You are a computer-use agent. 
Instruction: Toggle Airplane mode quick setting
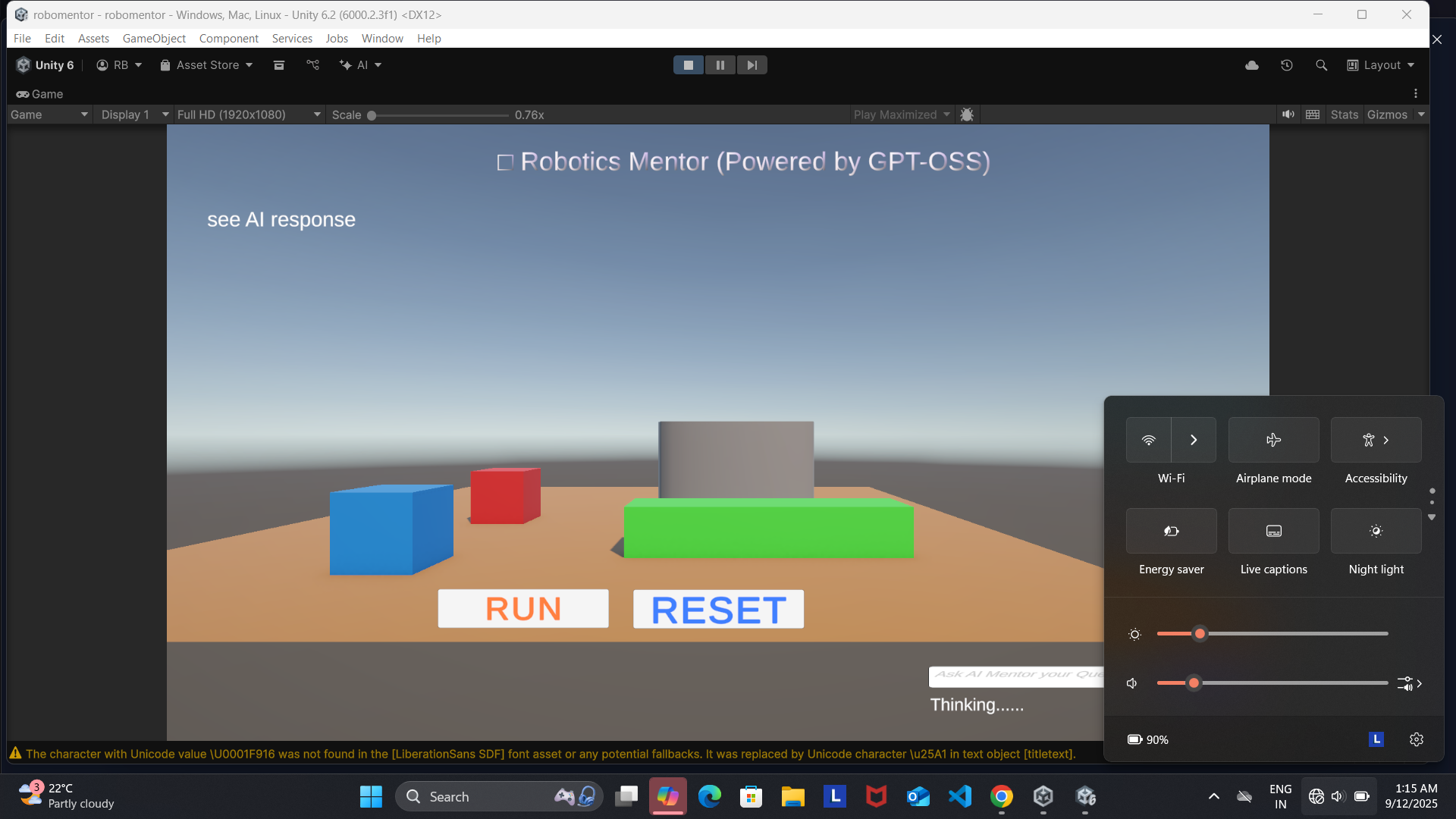(1273, 440)
